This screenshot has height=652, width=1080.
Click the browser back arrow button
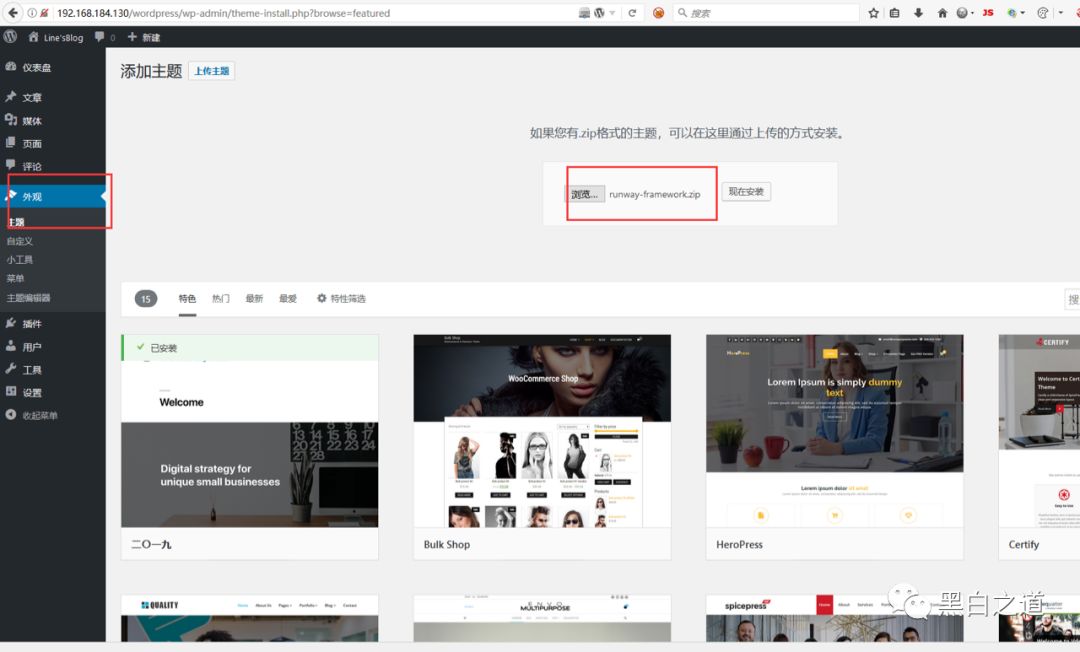(x=13, y=13)
